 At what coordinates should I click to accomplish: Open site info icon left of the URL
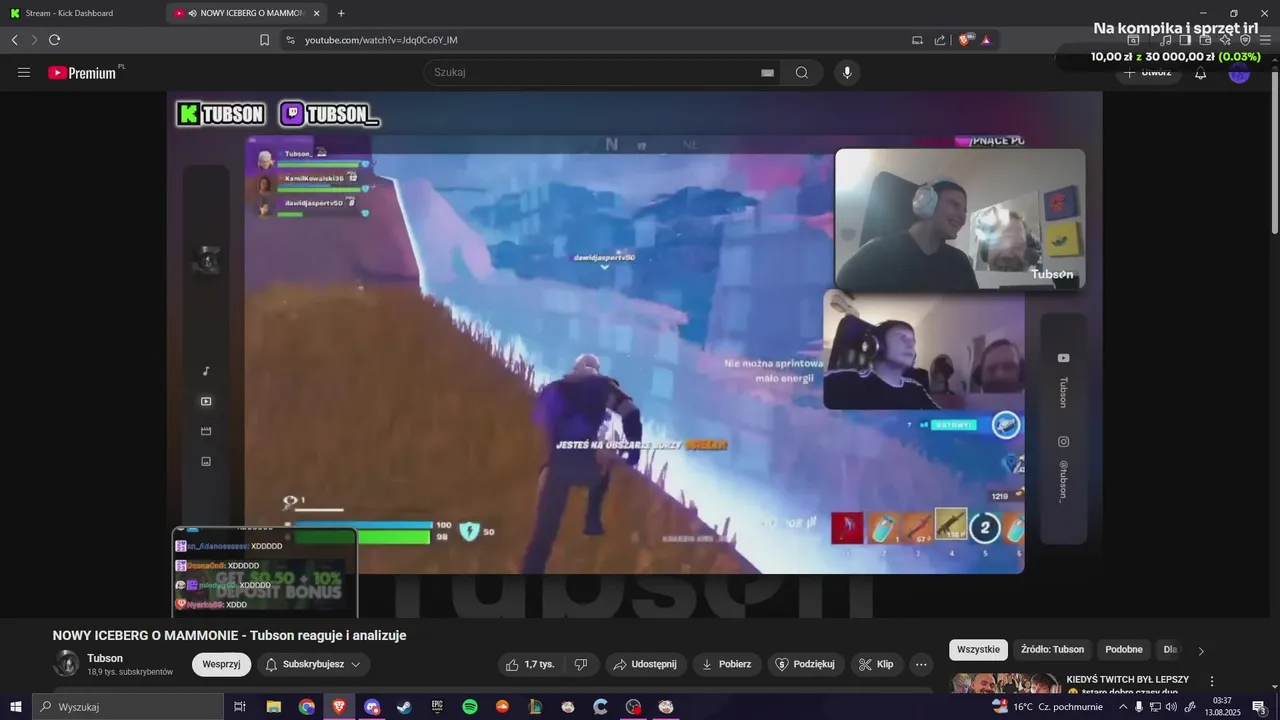coord(290,40)
